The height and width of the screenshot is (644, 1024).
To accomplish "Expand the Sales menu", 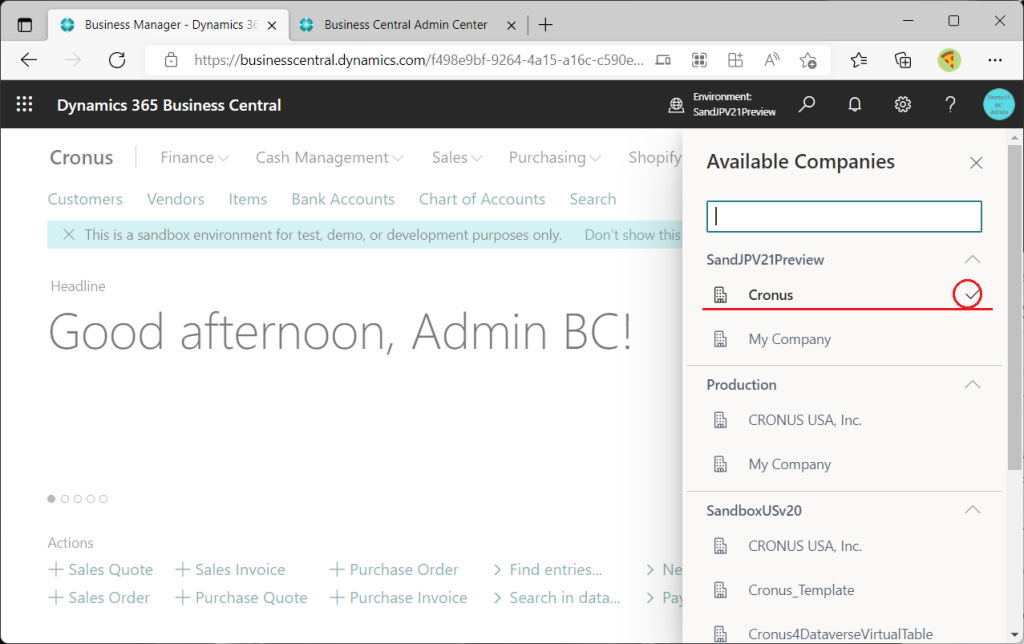I will (456, 157).
